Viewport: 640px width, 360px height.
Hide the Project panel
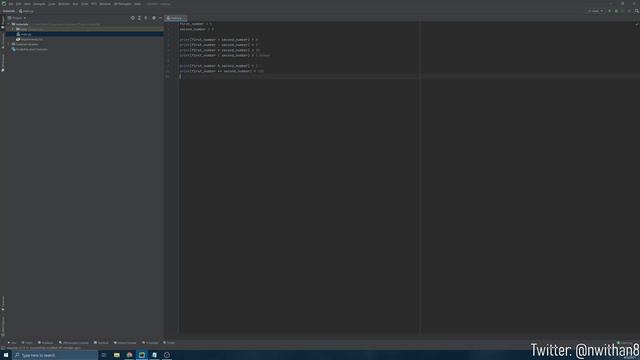(160, 18)
